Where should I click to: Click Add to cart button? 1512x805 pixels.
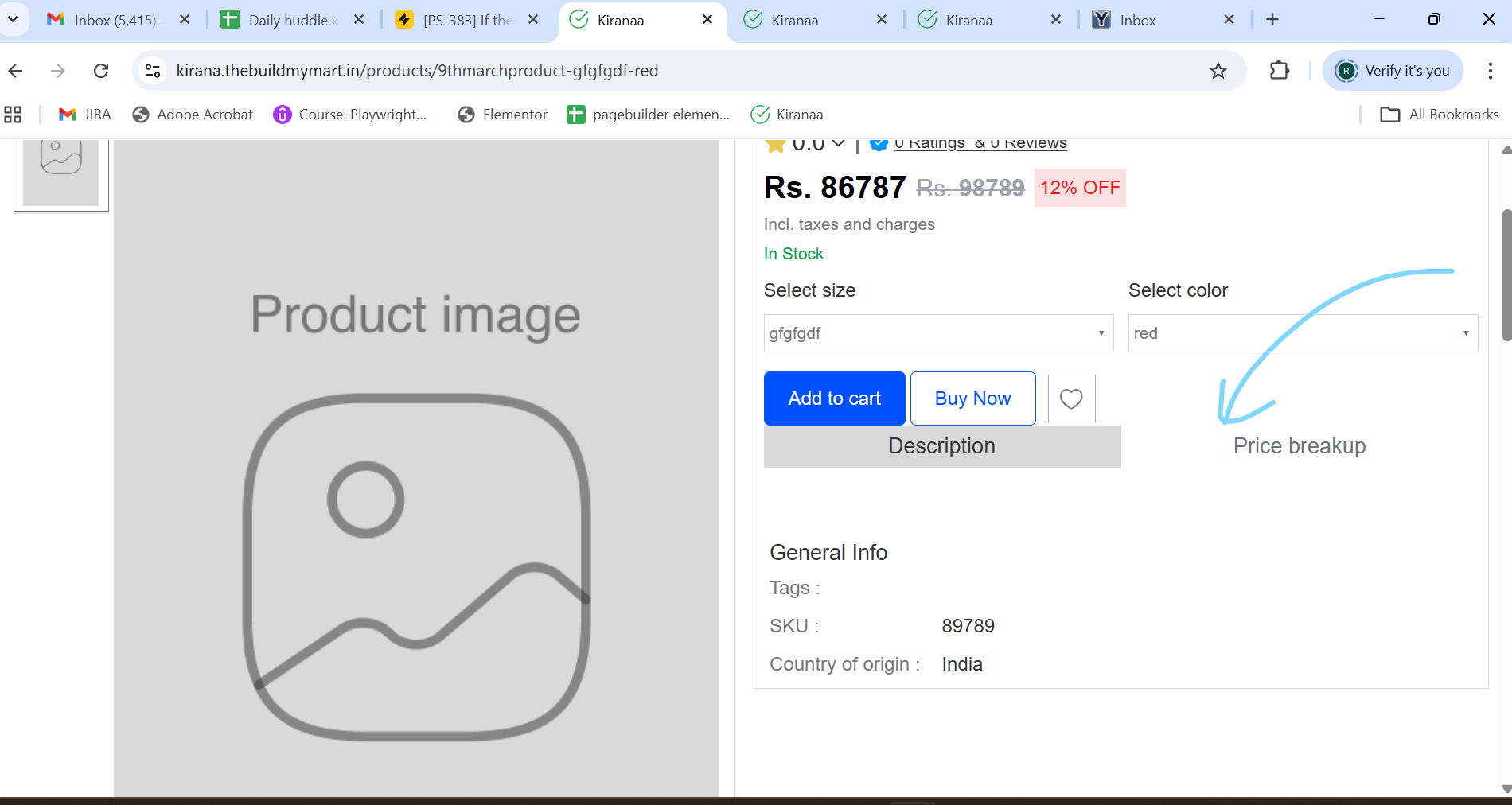(x=834, y=399)
